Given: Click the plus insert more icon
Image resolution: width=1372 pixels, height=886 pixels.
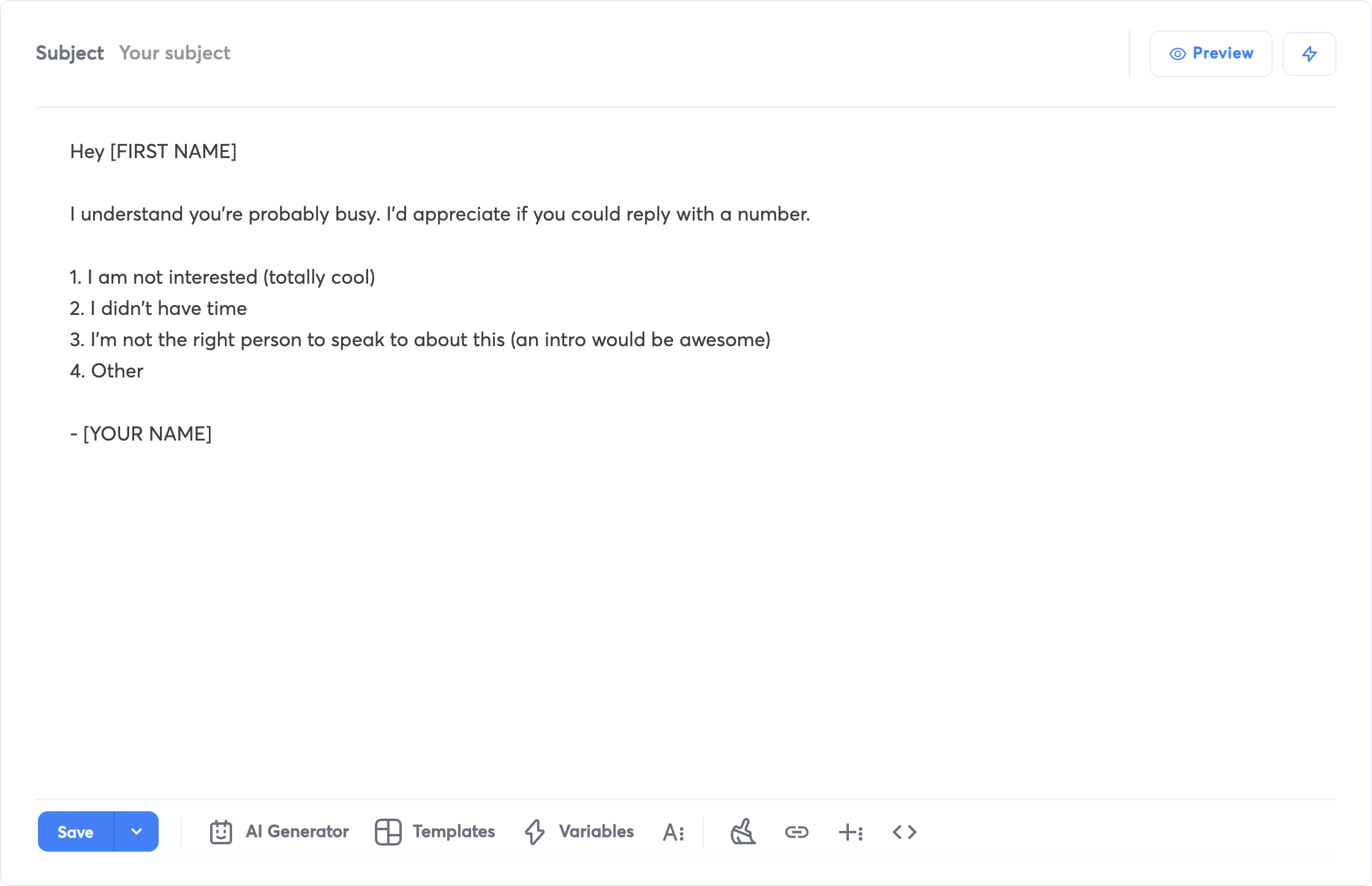Looking at the screenshot, I should pos(851,832).
